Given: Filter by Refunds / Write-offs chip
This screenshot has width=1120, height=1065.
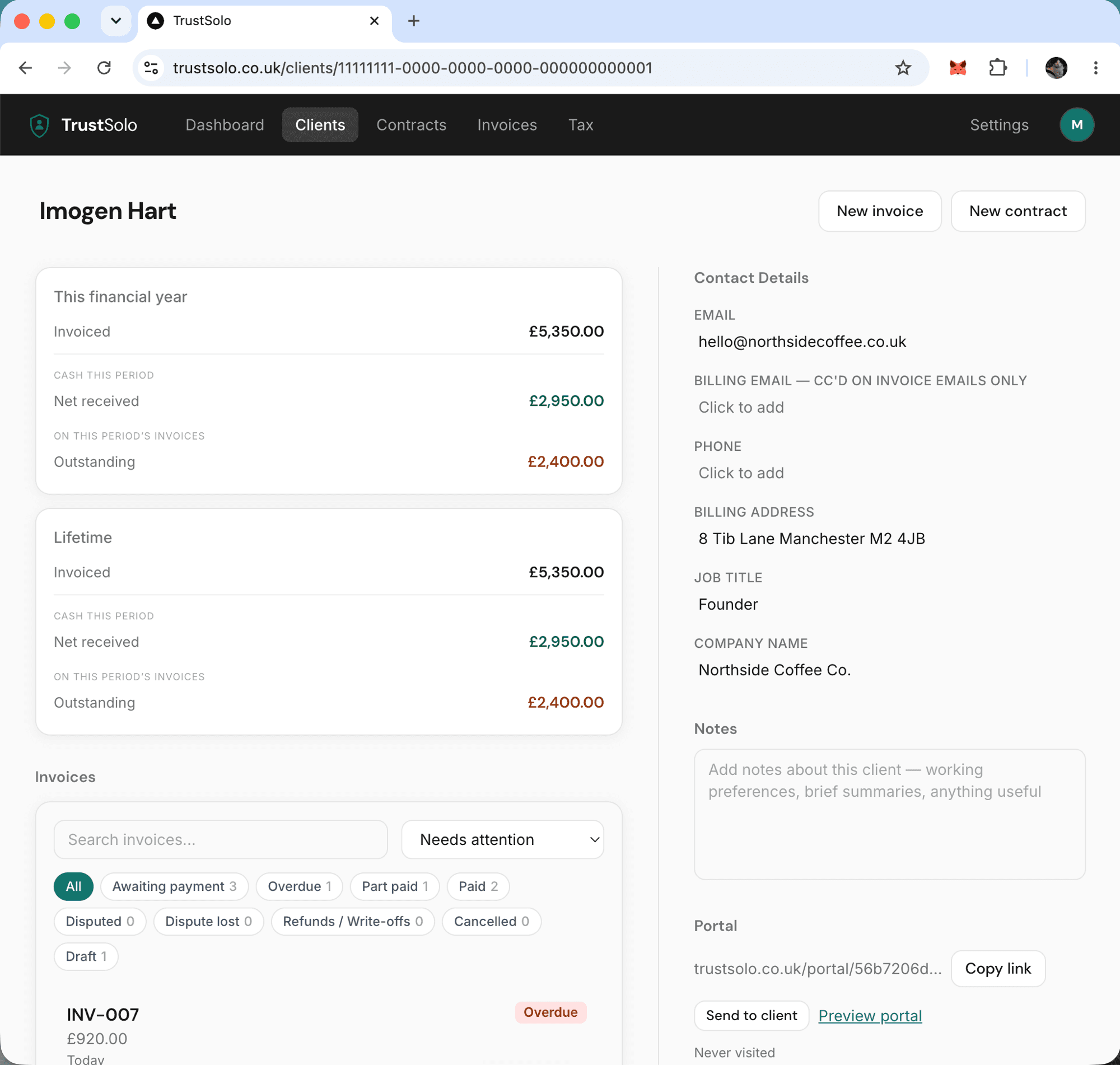Looking at the screenshot, I should [x=352, y=921].
